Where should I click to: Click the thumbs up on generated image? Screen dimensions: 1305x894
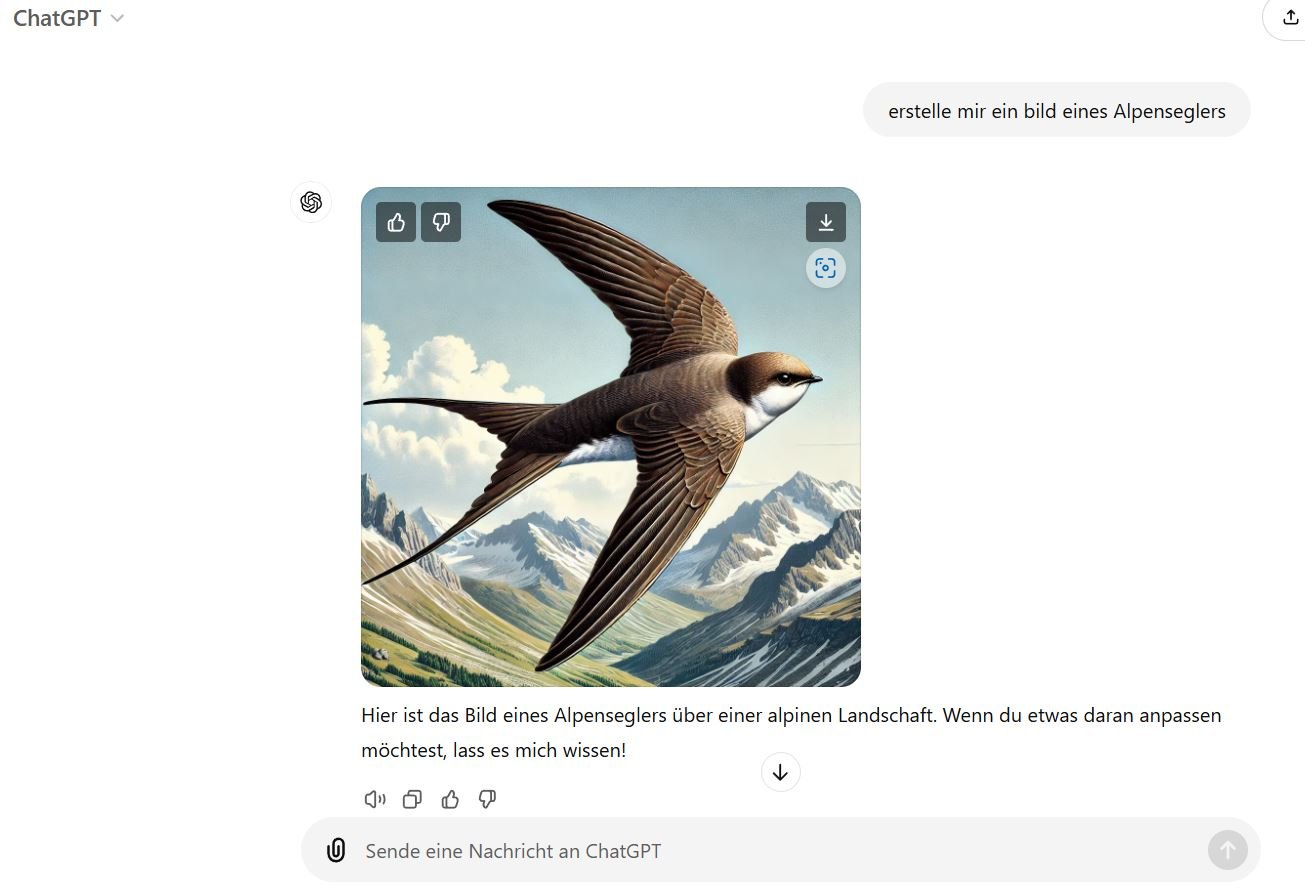[396, 222]
